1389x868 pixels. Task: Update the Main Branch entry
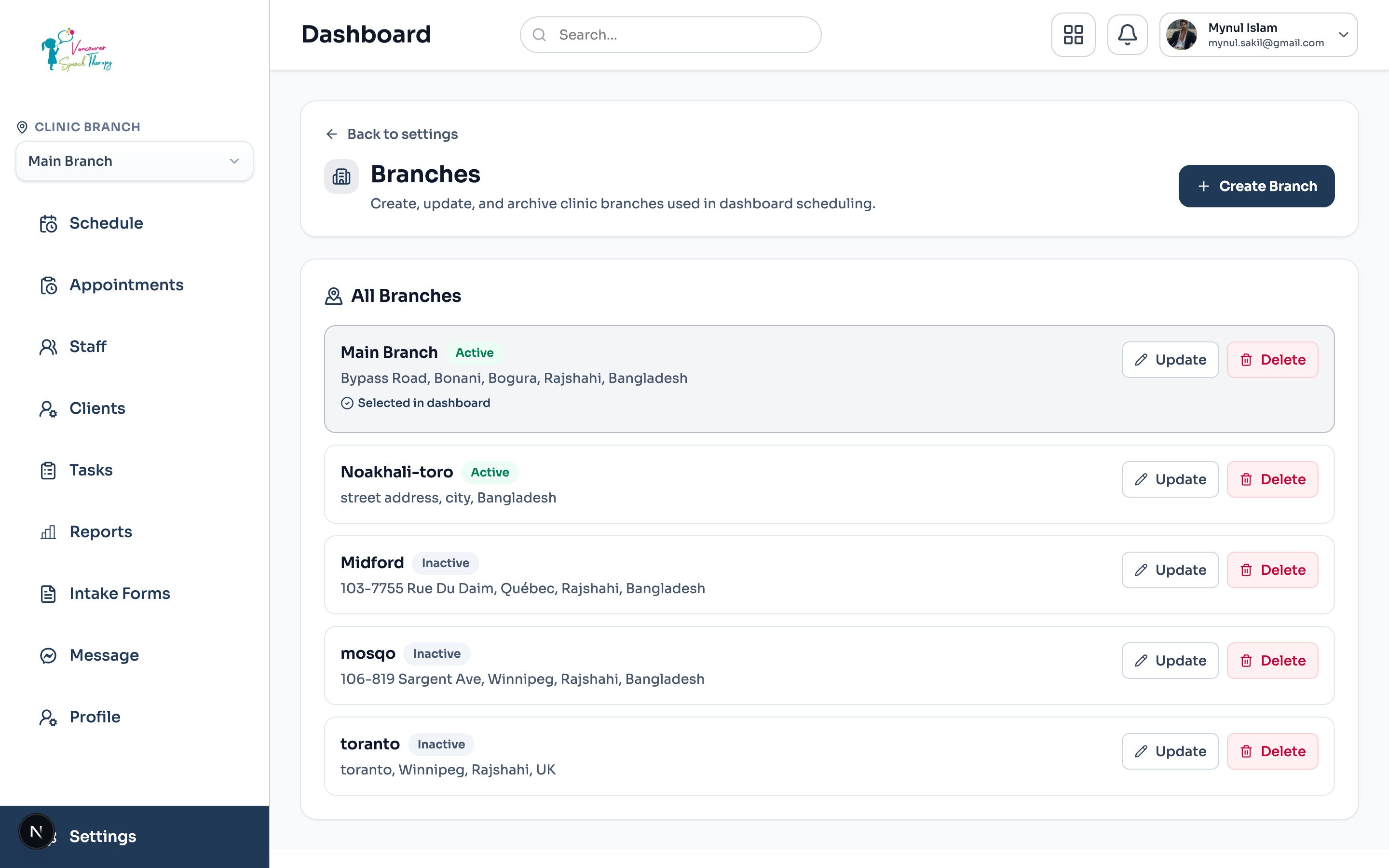coord(1170,360)
